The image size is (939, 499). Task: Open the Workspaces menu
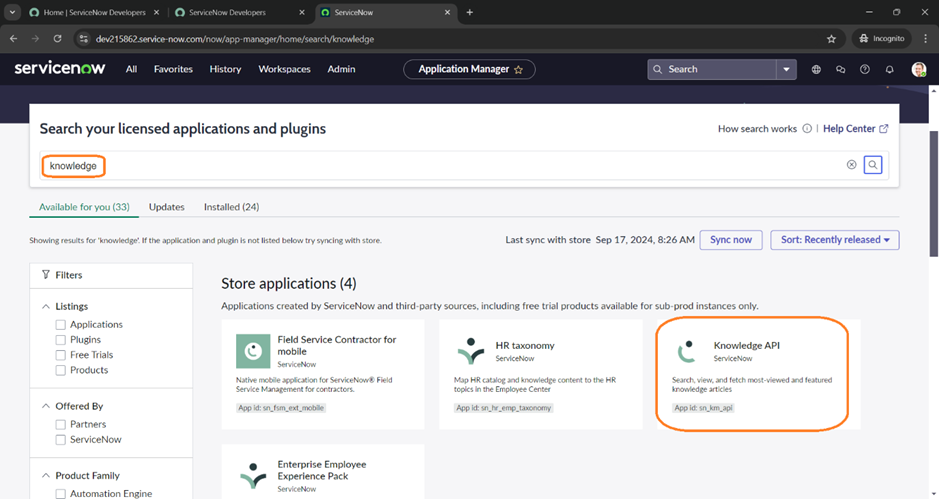[x=284, y=69]
